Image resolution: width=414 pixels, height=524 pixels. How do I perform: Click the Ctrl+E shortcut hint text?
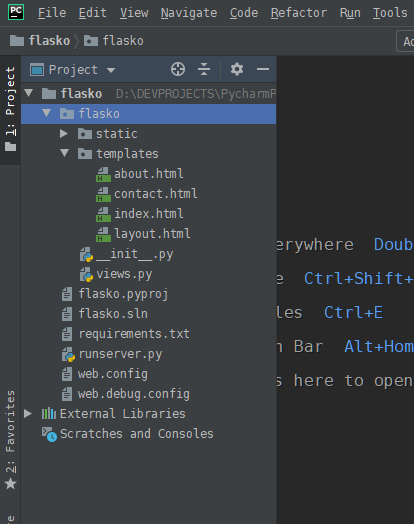click(x=353, y=313)
